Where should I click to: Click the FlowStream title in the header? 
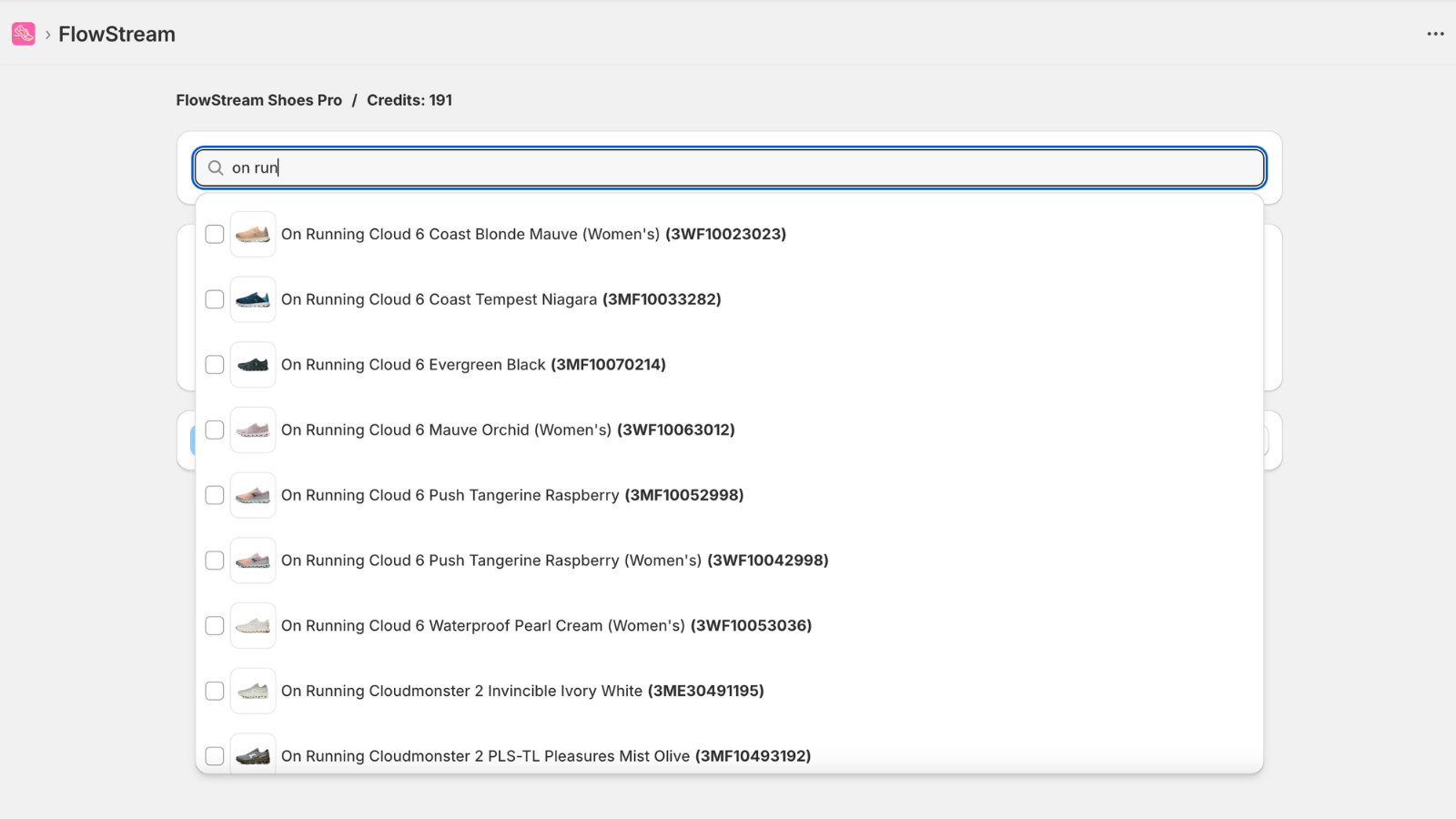[116, 34]
